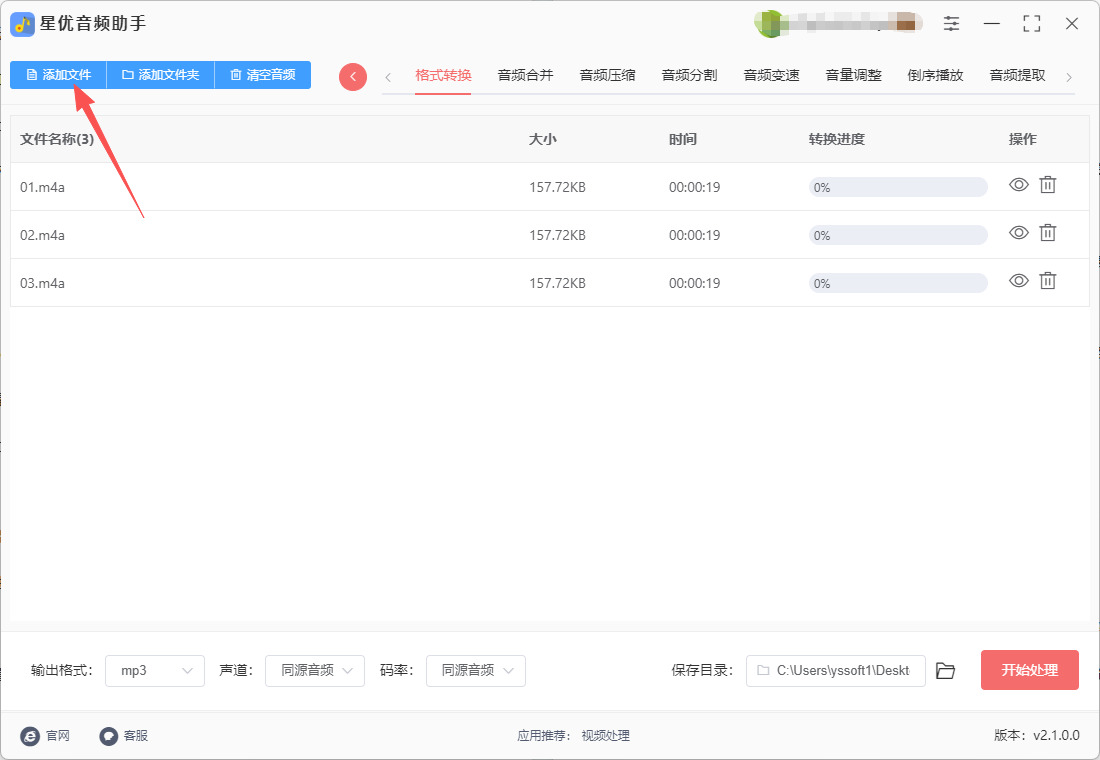Select the 音频压缩 tab
The width and height of the screenshot is (1100, 760).
pyautogui.click(x=607, y=75)
